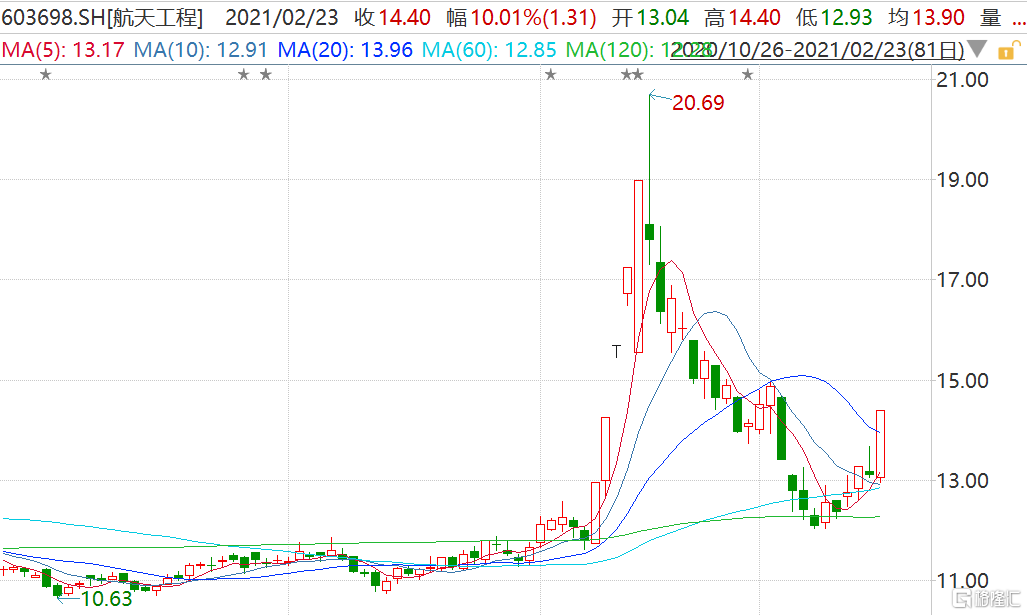The image size is (1027, 615).
Task: Click the average price 均 13.90
Action: 926,17
